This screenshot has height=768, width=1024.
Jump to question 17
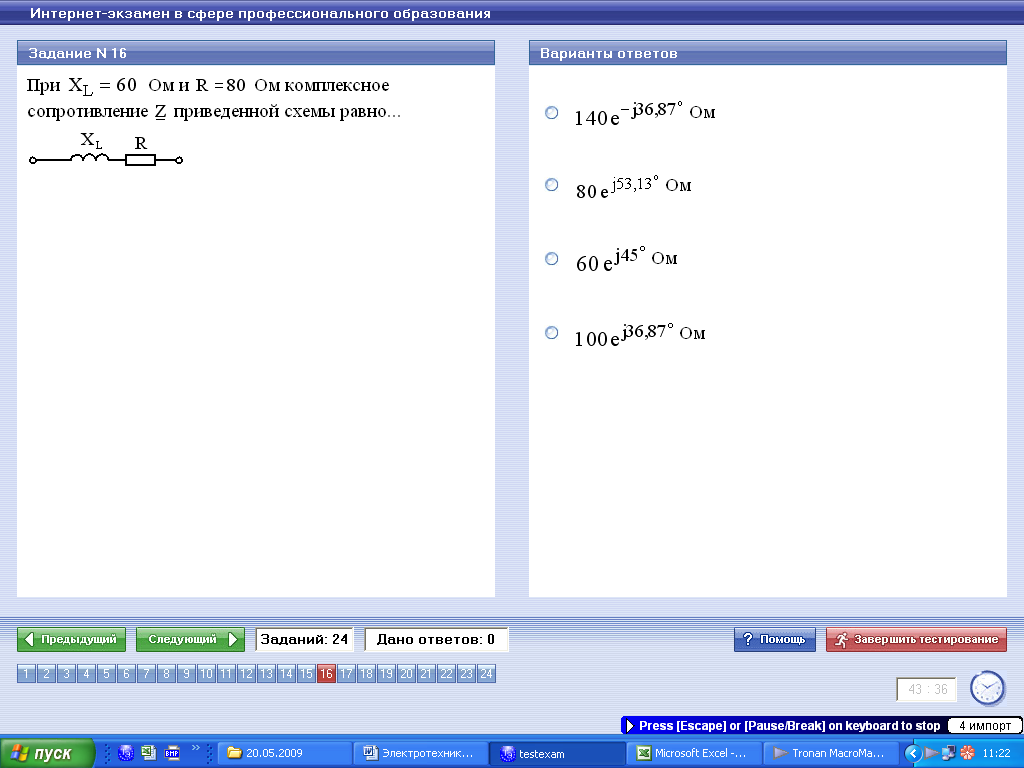(x=346, y=673)
